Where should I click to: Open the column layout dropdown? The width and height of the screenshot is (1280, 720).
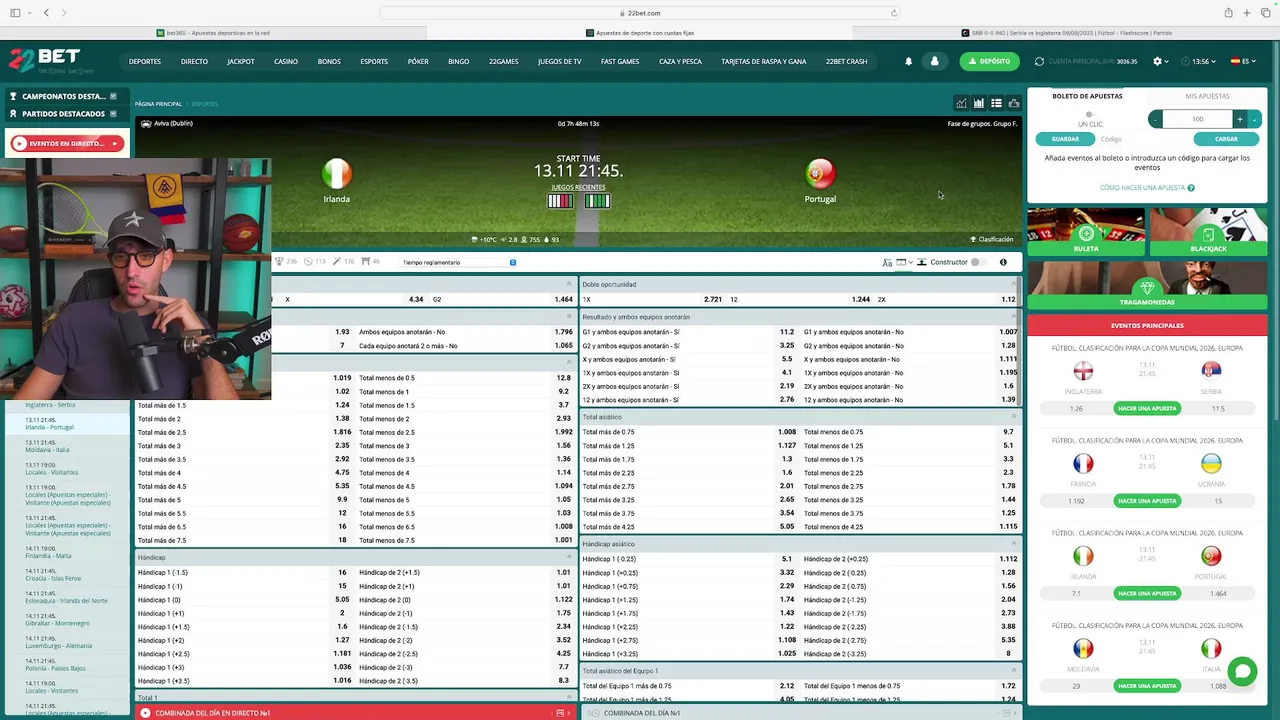(904, 262)
